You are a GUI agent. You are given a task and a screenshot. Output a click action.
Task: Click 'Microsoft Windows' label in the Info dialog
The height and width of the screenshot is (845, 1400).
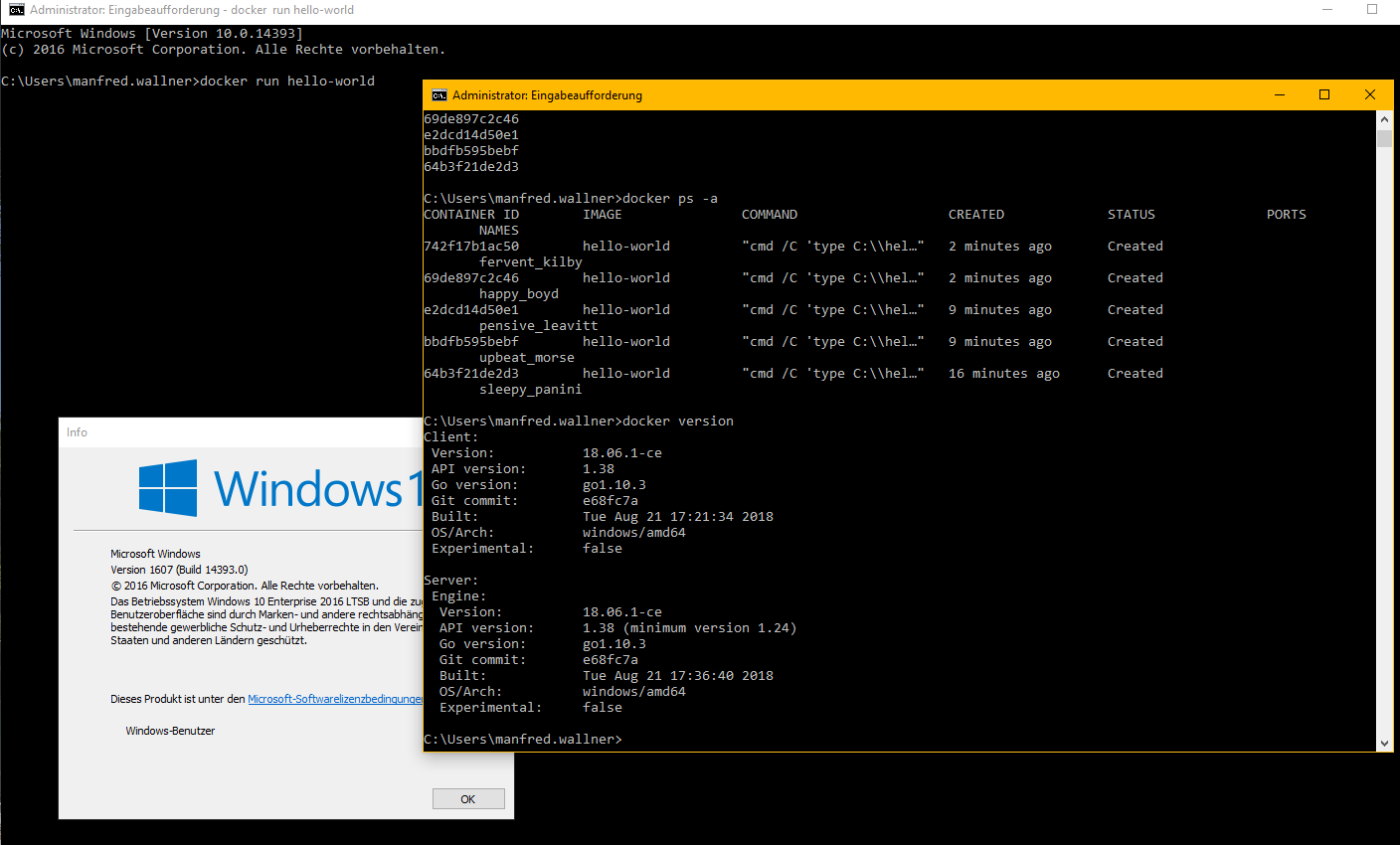155,554
